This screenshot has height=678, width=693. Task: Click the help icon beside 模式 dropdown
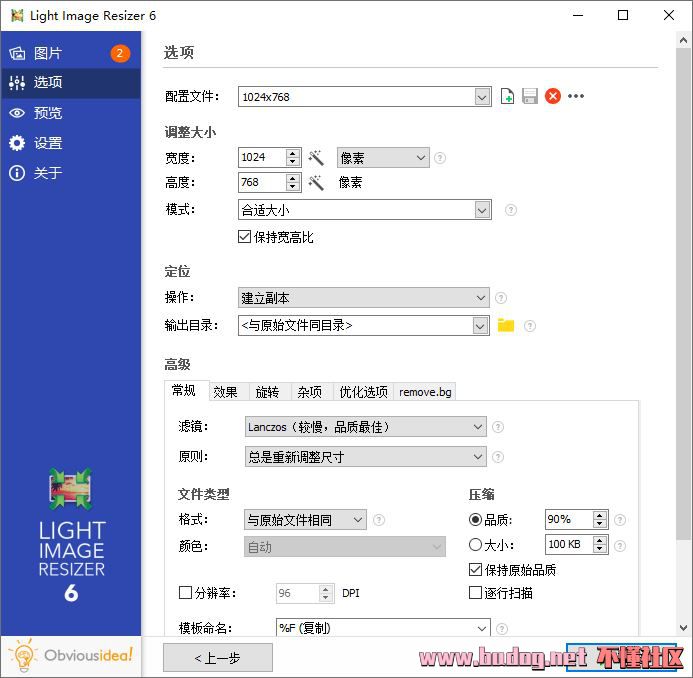coord(511,210)
